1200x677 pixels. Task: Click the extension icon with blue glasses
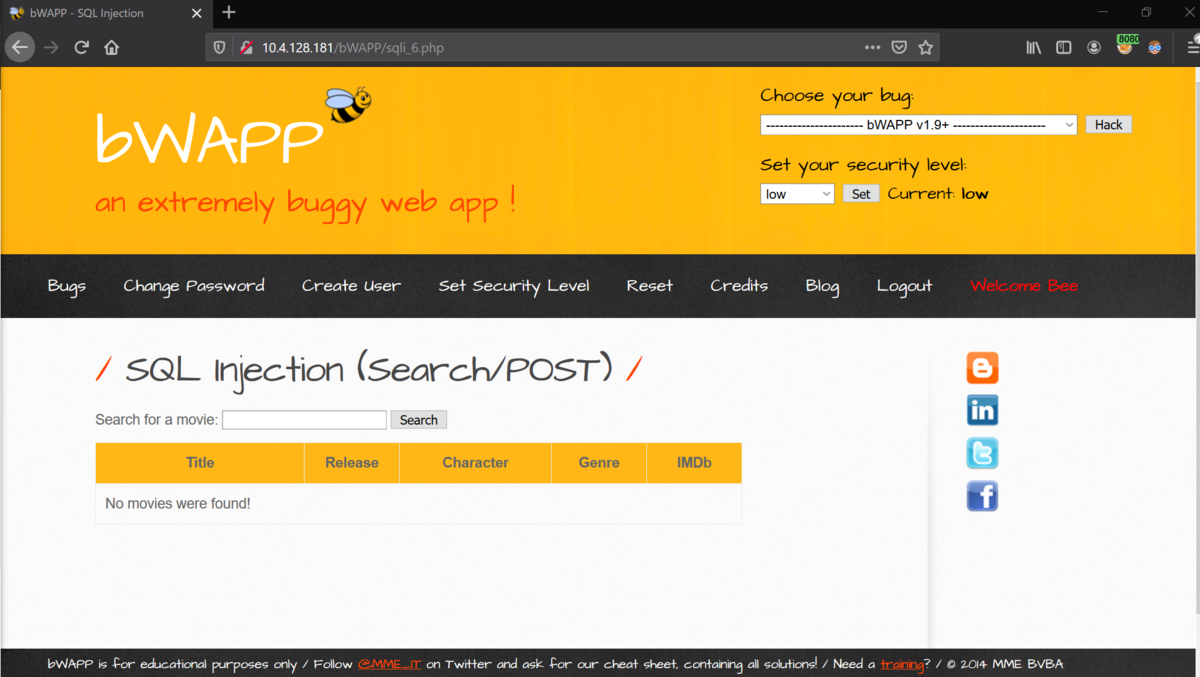[1155, 47]
